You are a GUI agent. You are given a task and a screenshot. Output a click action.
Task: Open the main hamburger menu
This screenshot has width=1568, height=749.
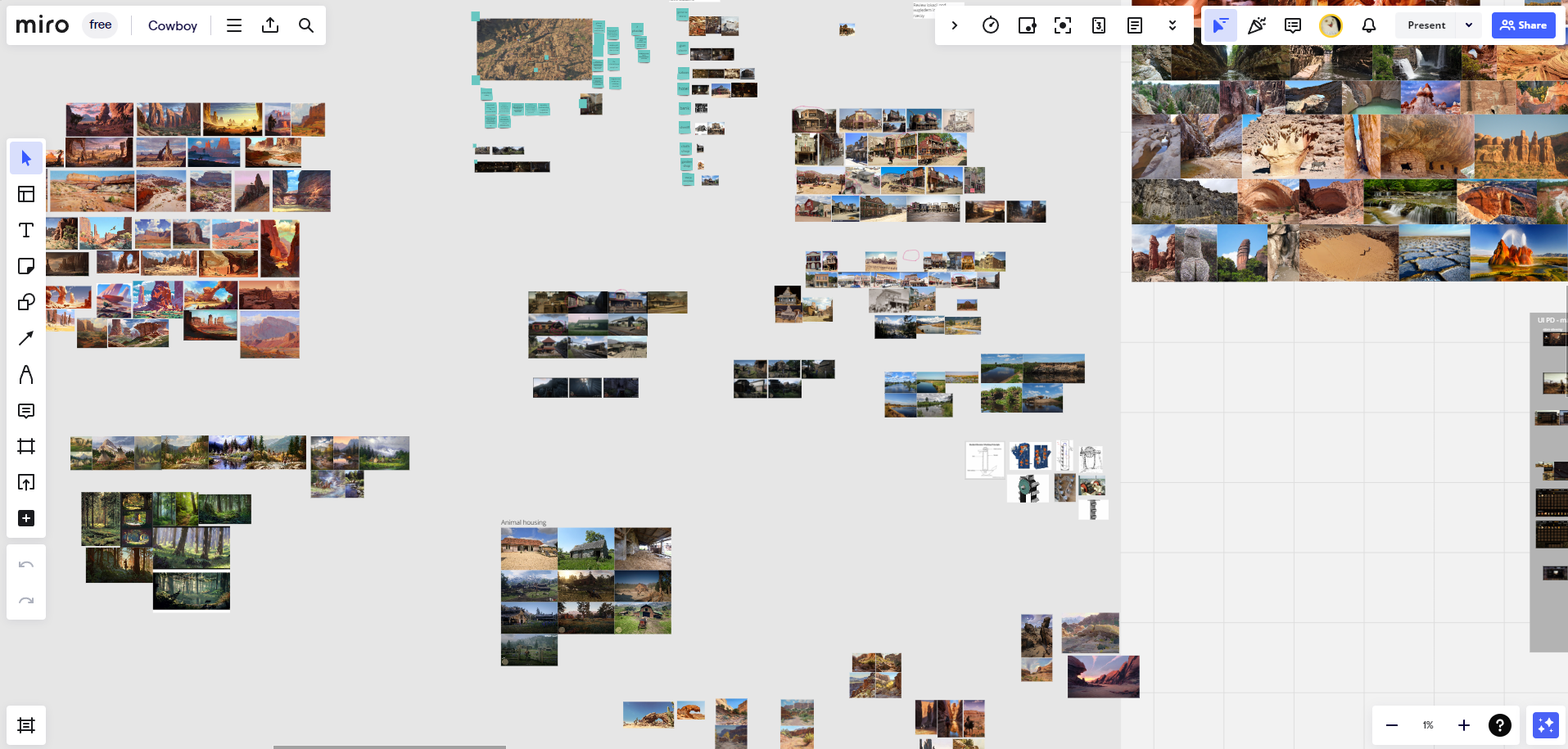pos(234,25)
